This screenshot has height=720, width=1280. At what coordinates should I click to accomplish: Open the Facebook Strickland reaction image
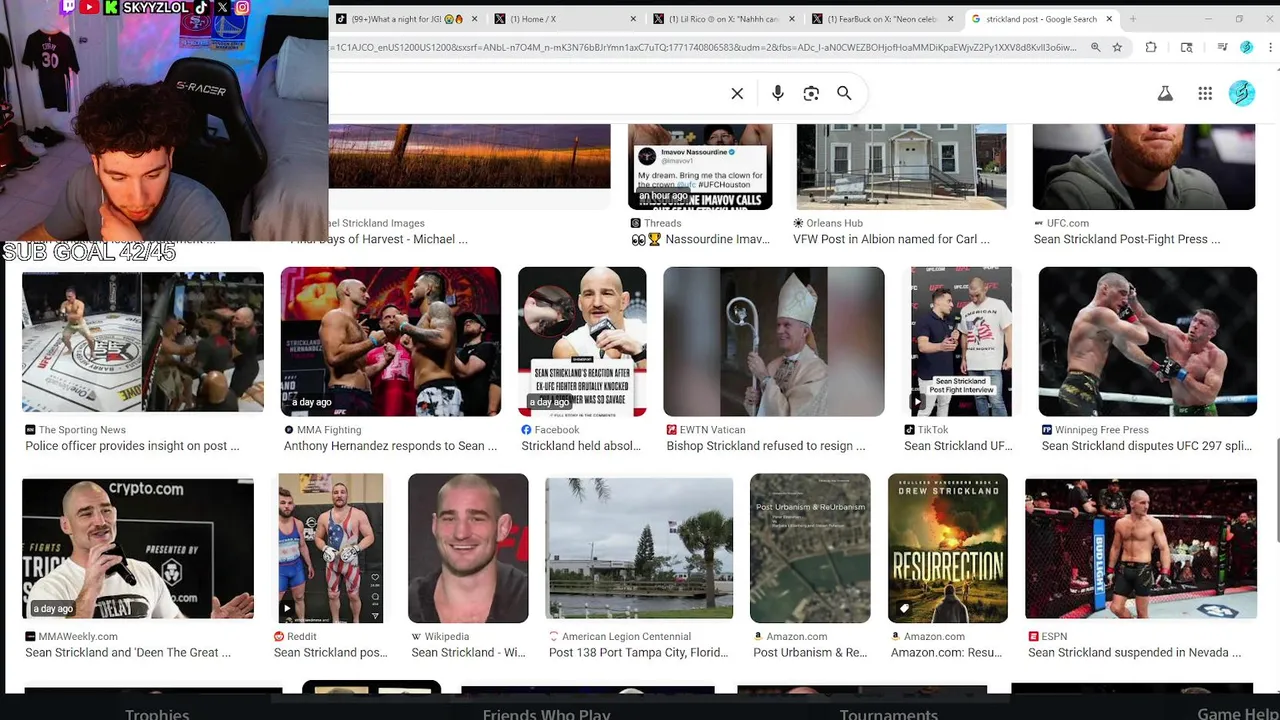click(x=582, y=341)
